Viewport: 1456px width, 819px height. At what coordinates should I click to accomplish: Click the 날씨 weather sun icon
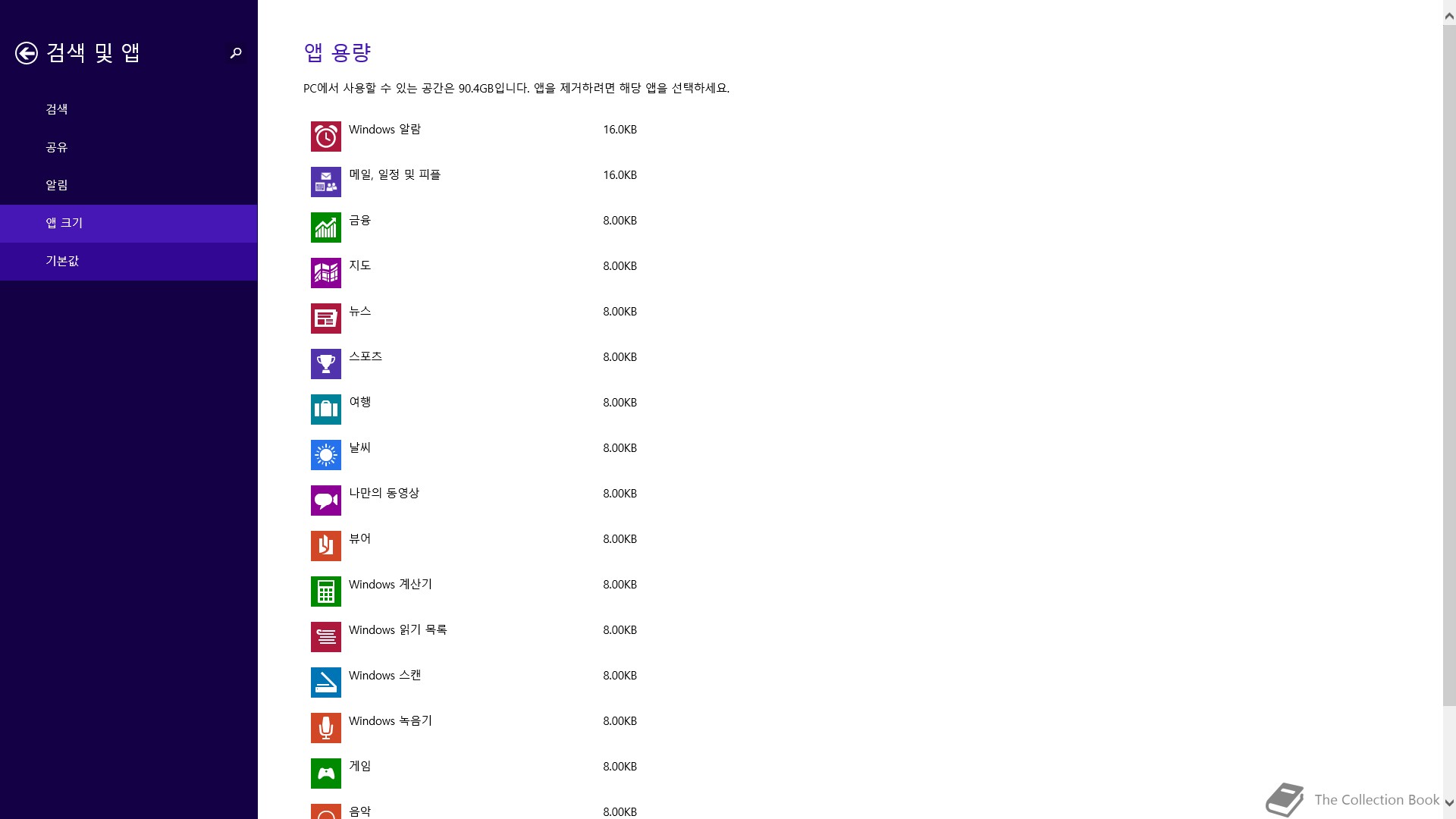(326, 455)
